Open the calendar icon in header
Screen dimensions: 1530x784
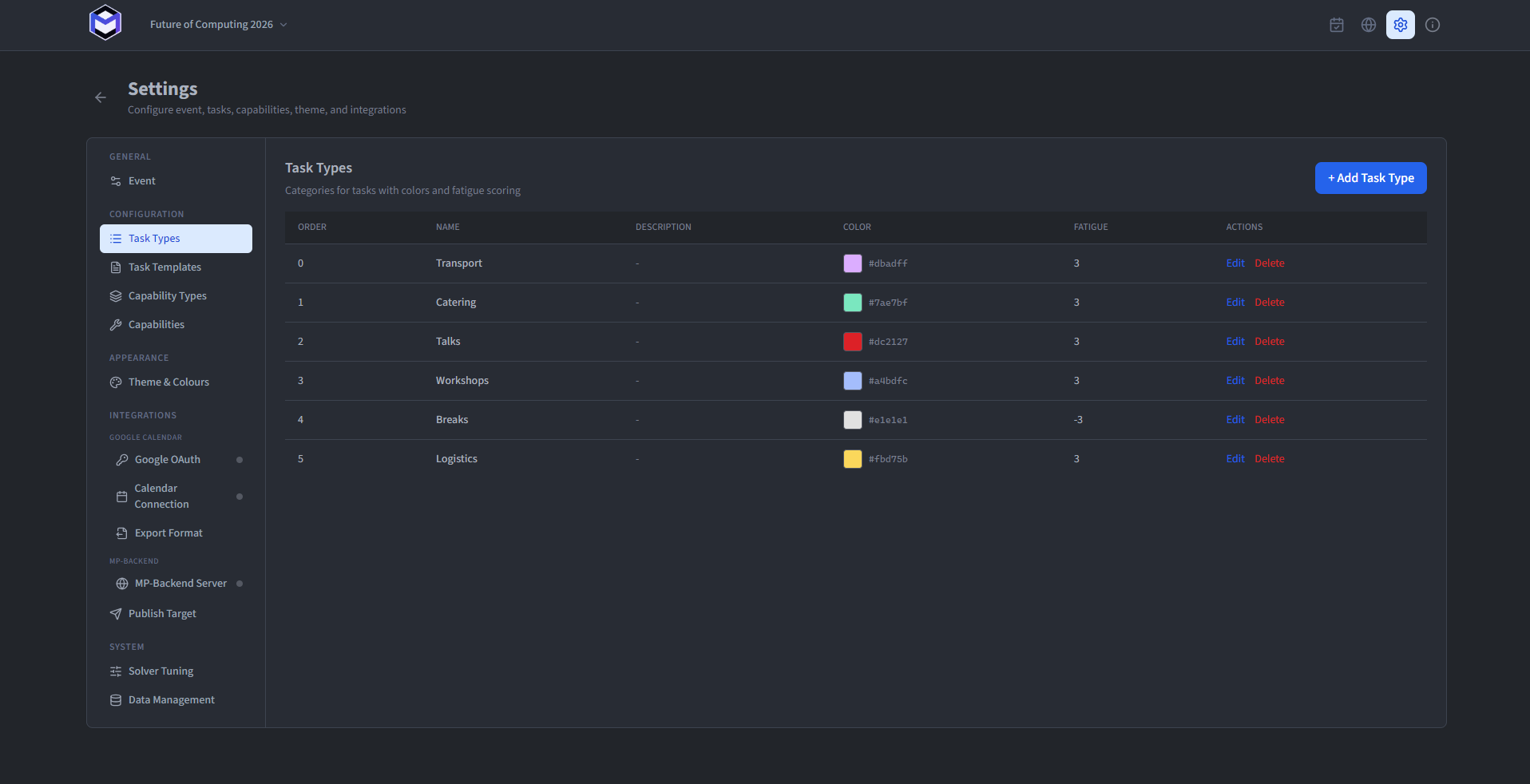[x=1337, y=25]
